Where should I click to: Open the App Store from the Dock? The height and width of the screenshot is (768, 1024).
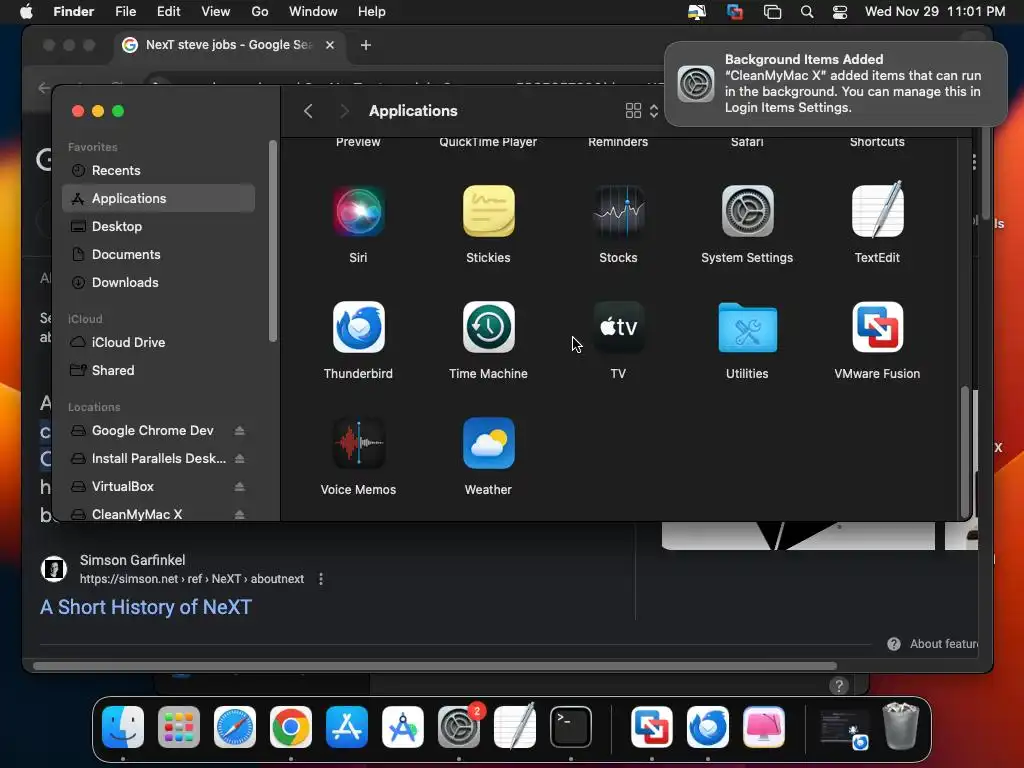[x=347, y=727]
